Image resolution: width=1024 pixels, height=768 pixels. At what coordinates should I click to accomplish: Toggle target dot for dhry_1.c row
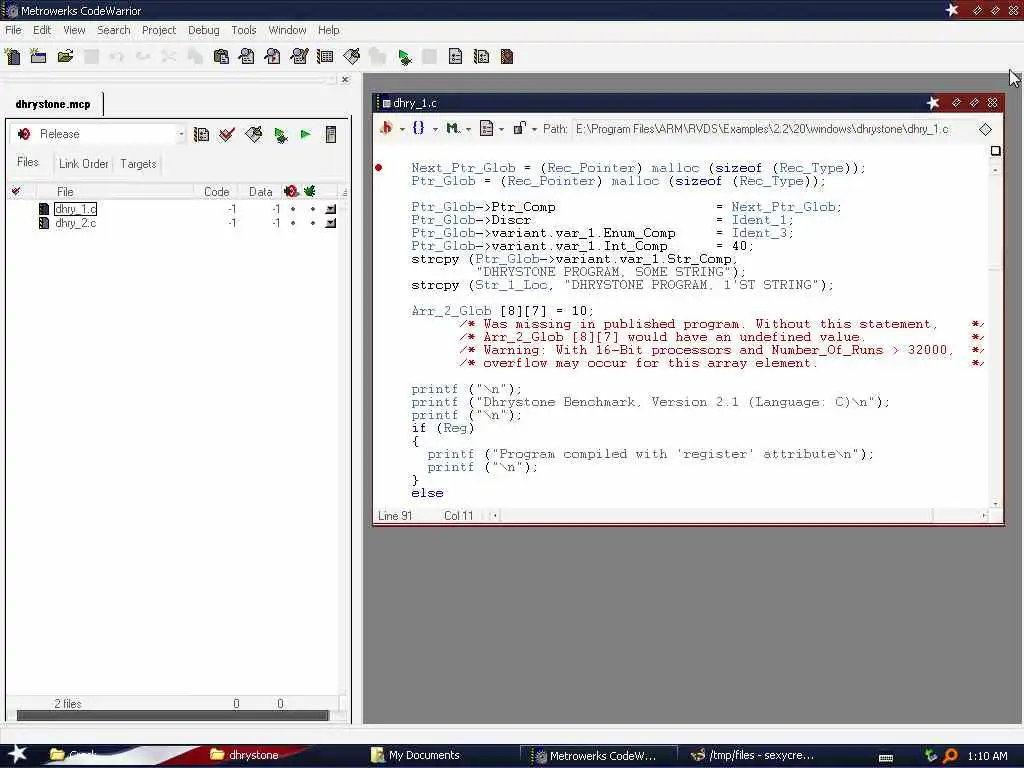[x=312, y=209]
